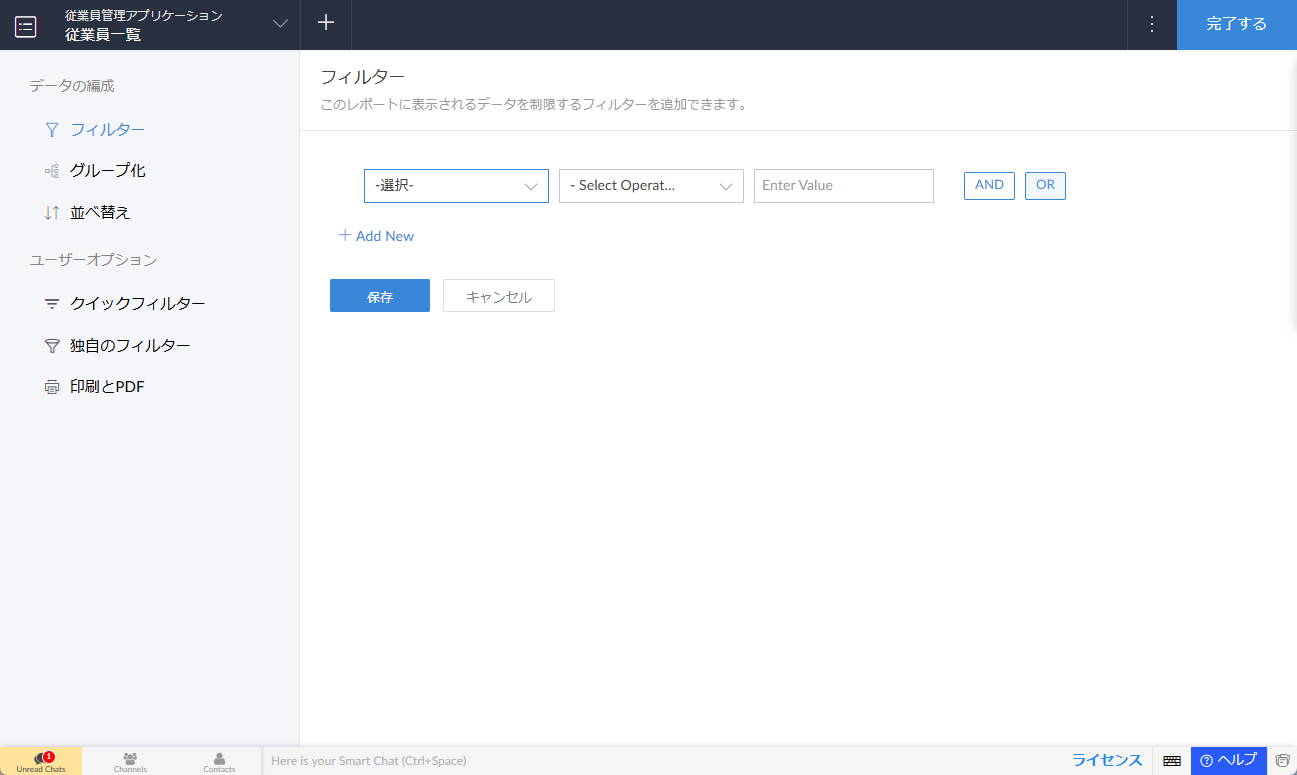Viewport: 1297px width, 775px height.
Task: Click the report list icon at top-left
Action: click(x=26, y=26)
